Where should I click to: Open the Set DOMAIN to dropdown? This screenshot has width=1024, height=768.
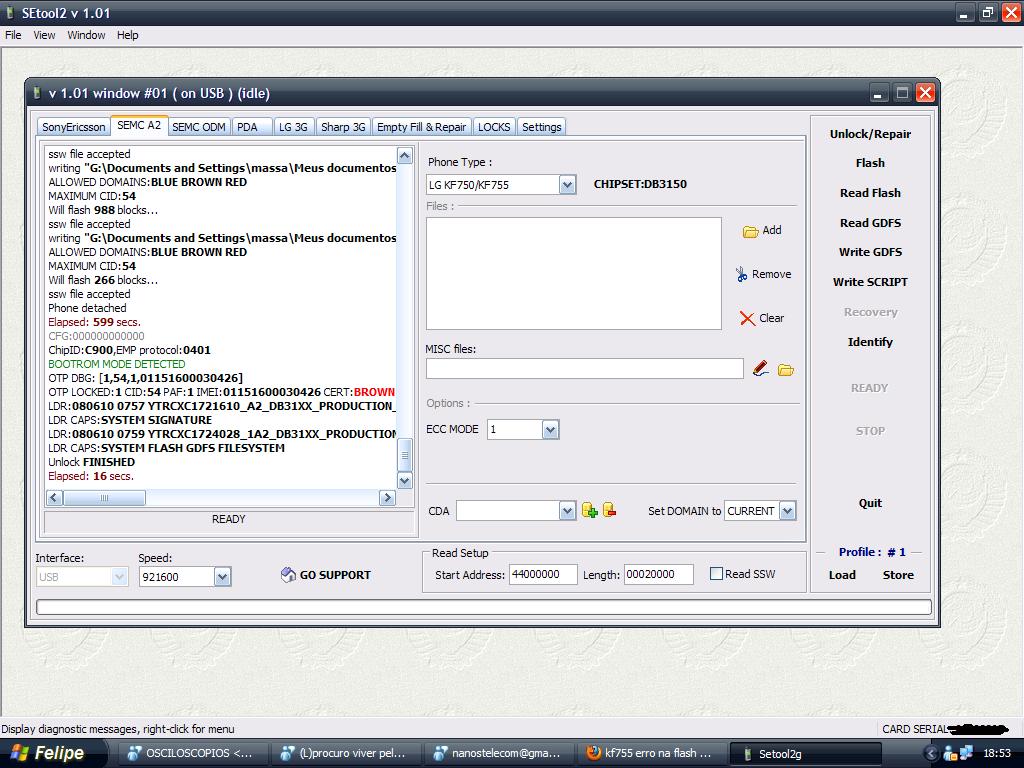pyautogui.click(x=788, y=511)
